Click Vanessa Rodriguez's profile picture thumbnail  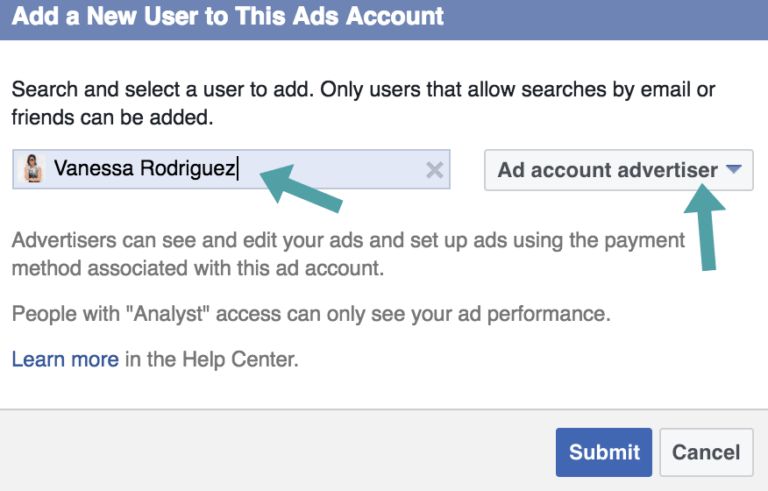click(x=33, y=170)
